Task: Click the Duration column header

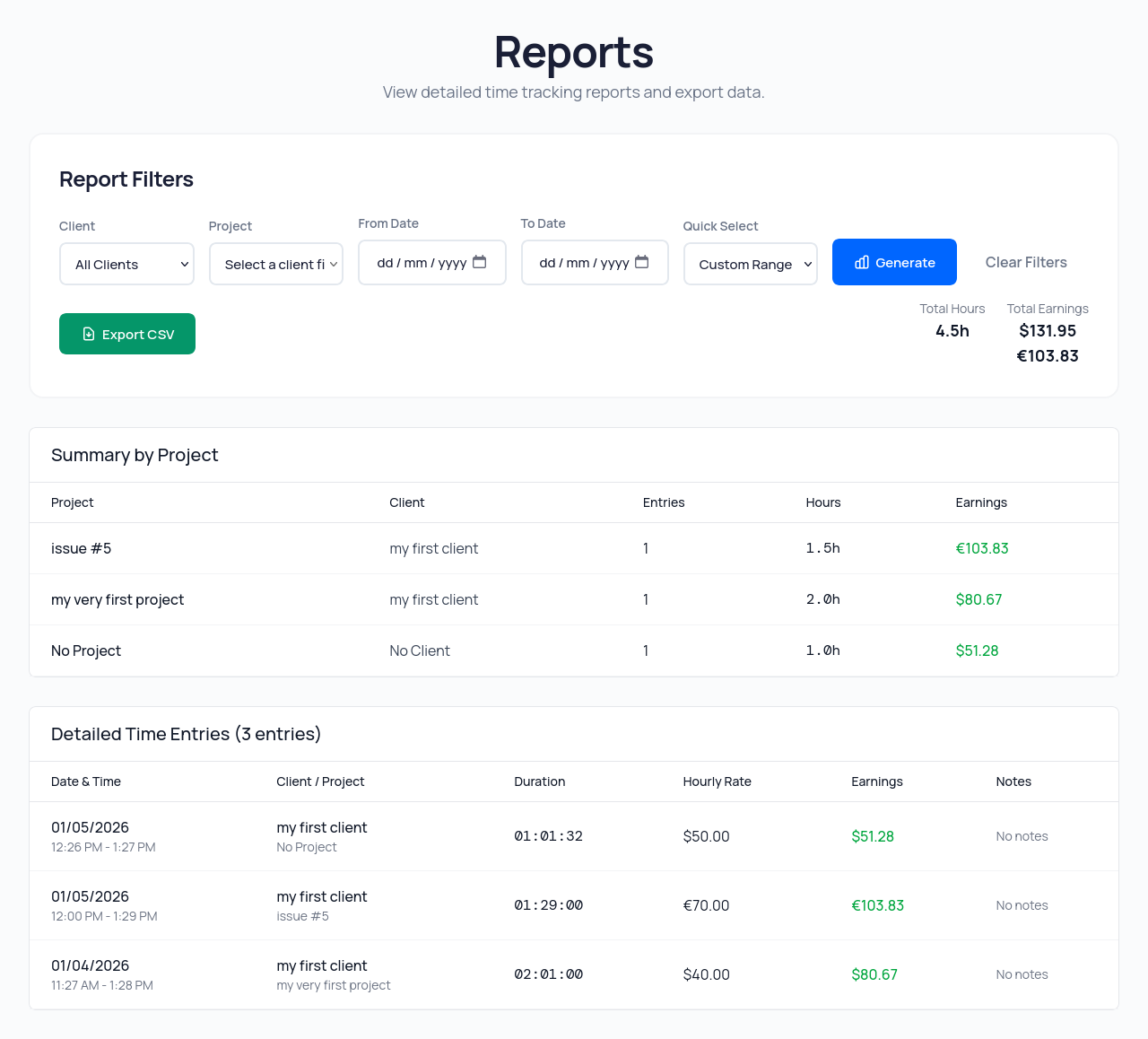Action: [539, 781]
